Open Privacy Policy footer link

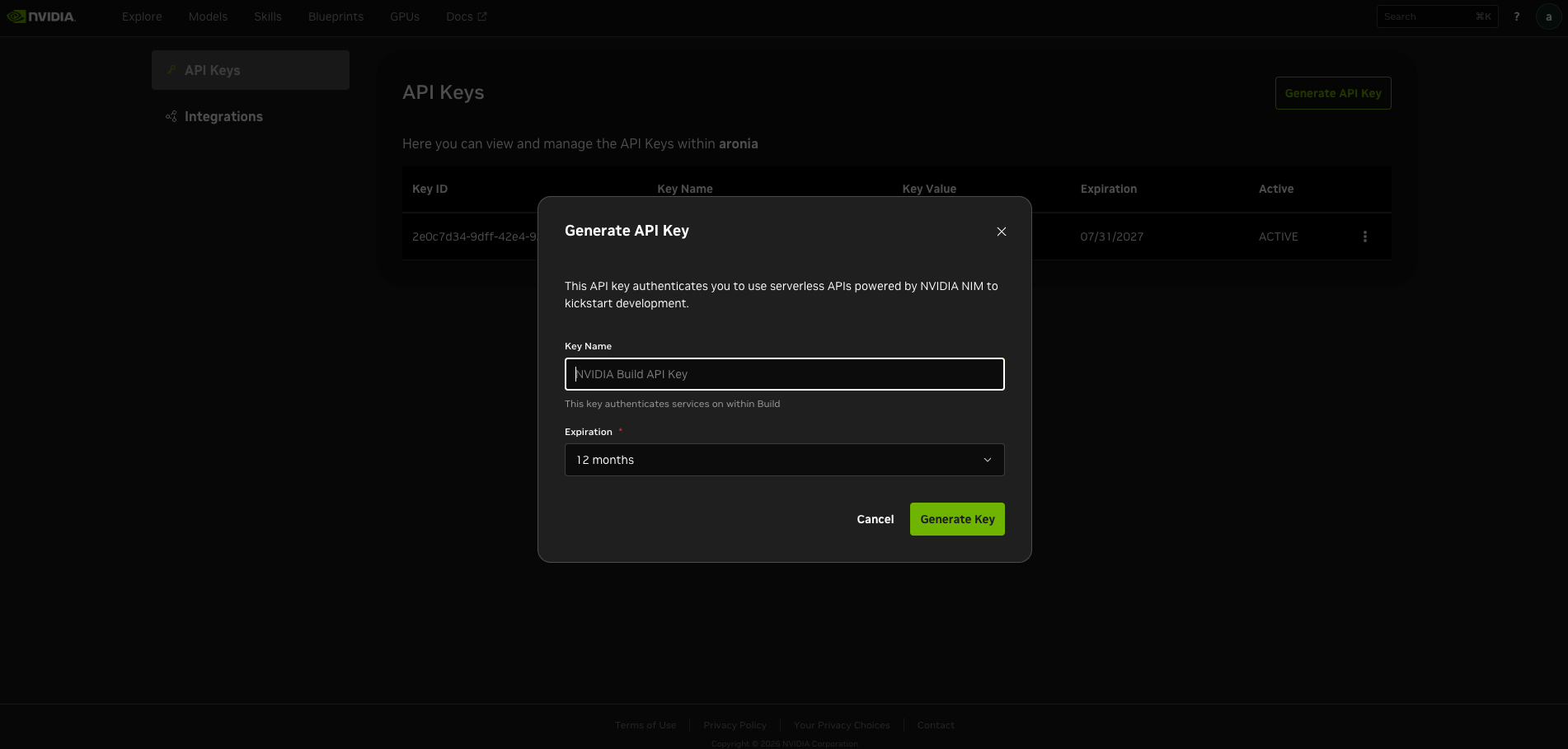tap(735, 725)
